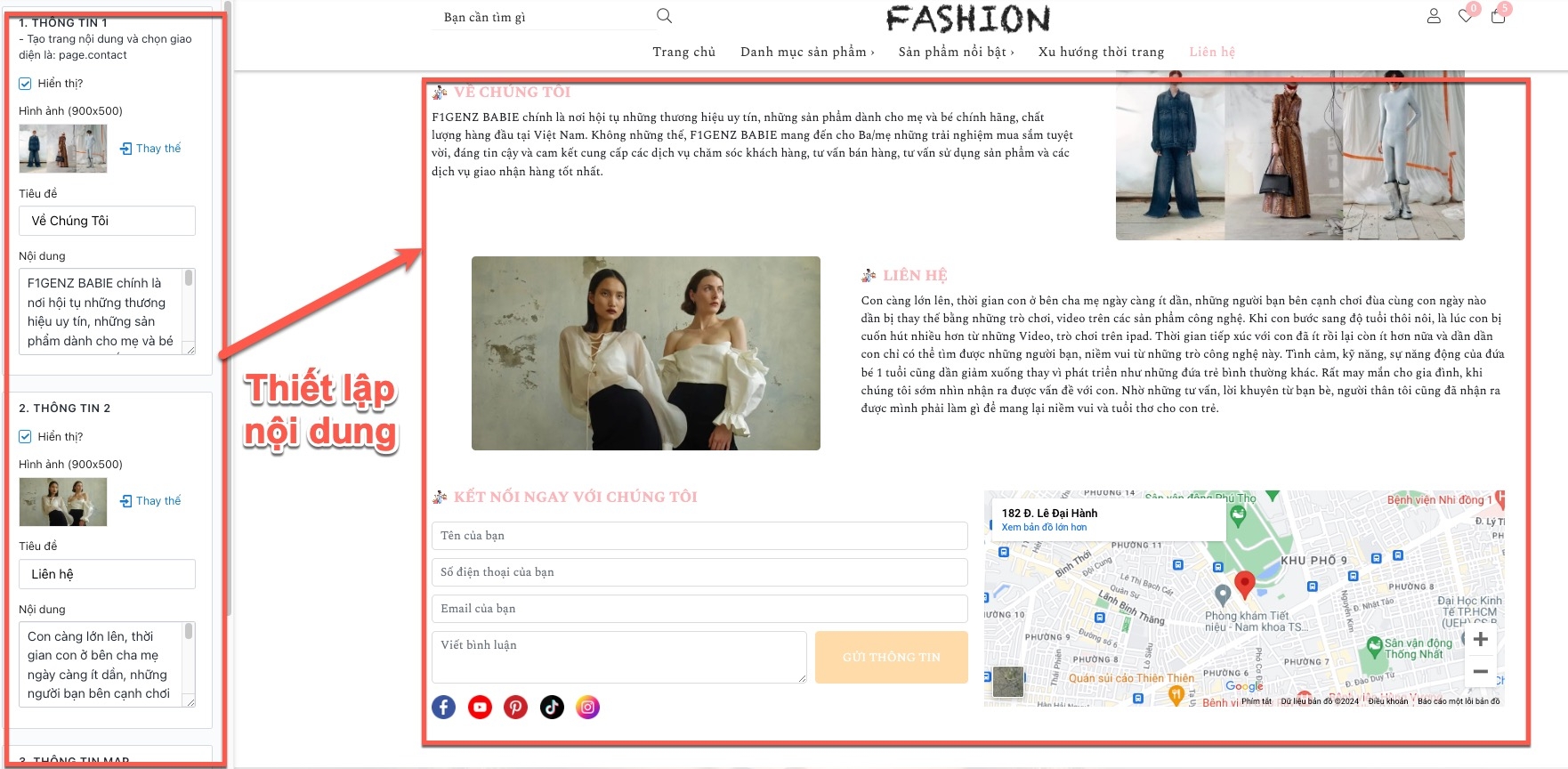This screenshot has height=769, width=1568.
Task: Click the 2. THÔNG TIN 2 section header
Action: [65, 408]
